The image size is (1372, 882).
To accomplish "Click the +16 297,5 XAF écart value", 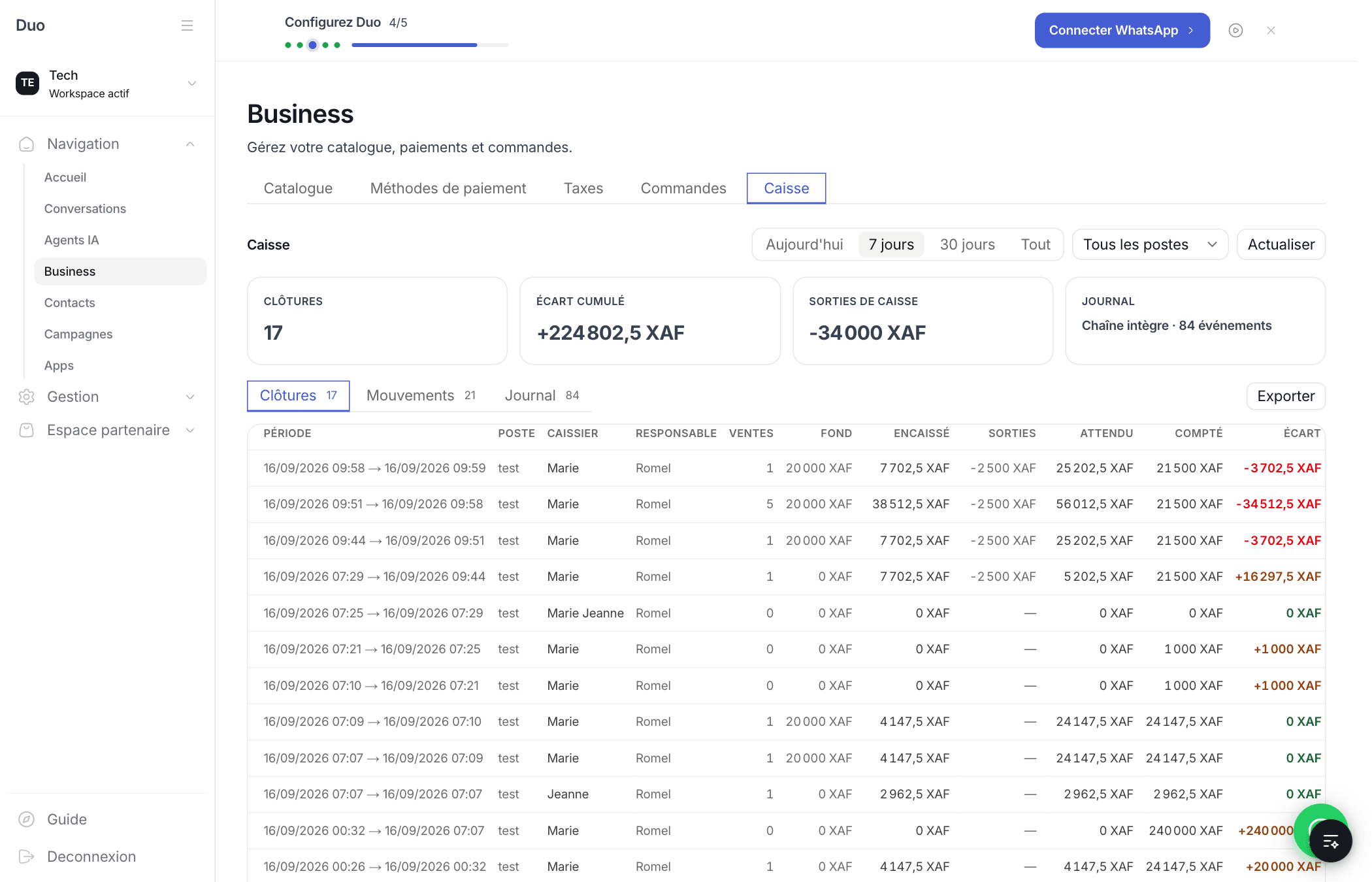I will (1278, 577).
